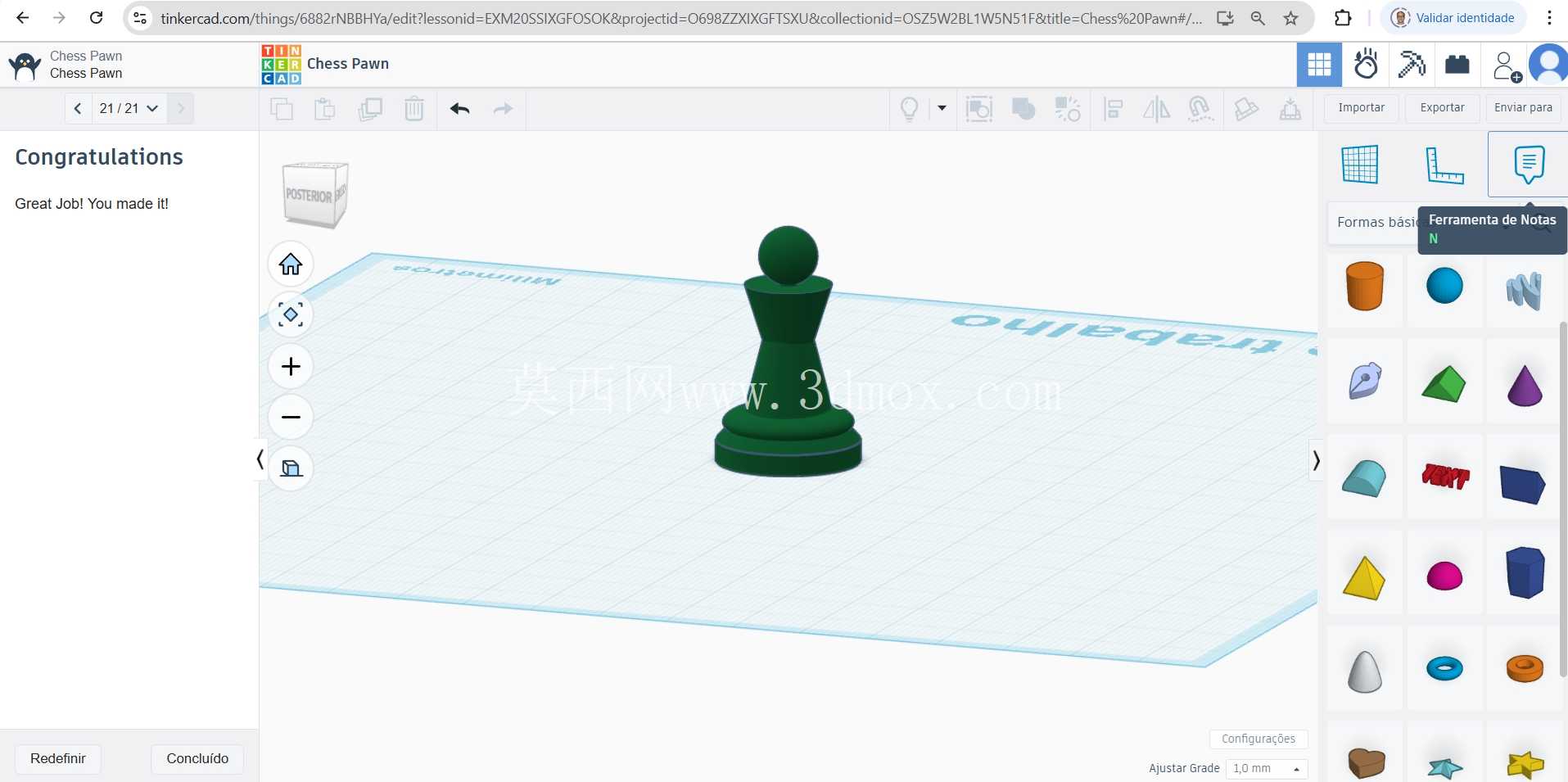Screen dimensions: 1568x782
Task: Click the cruise tool icon
Action: pos(1200,109)
